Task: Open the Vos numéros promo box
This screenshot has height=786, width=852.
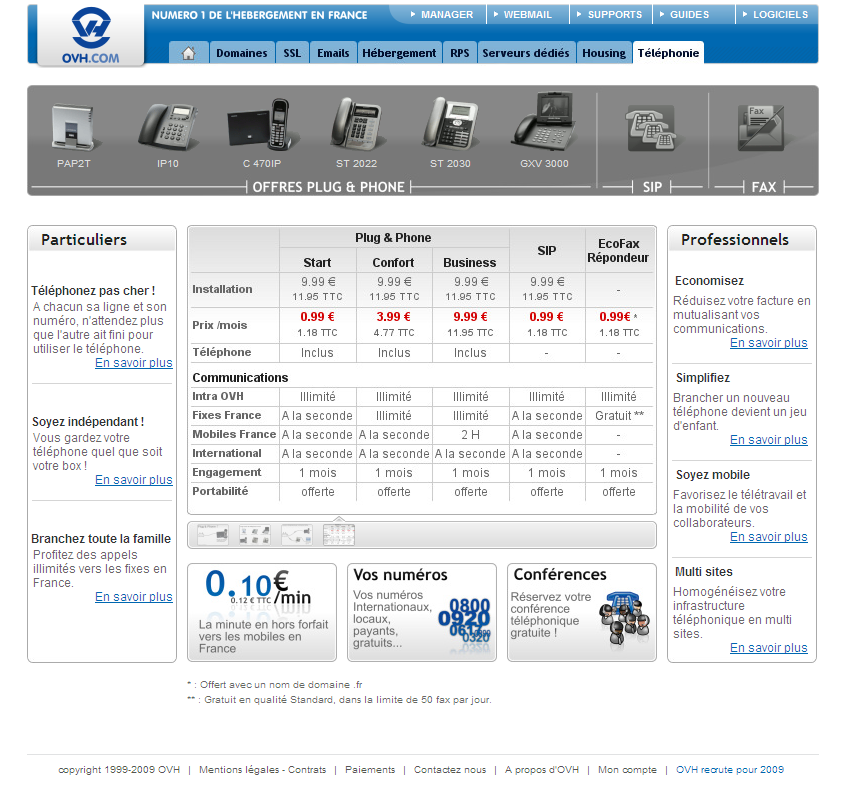Action: point(422,612)
